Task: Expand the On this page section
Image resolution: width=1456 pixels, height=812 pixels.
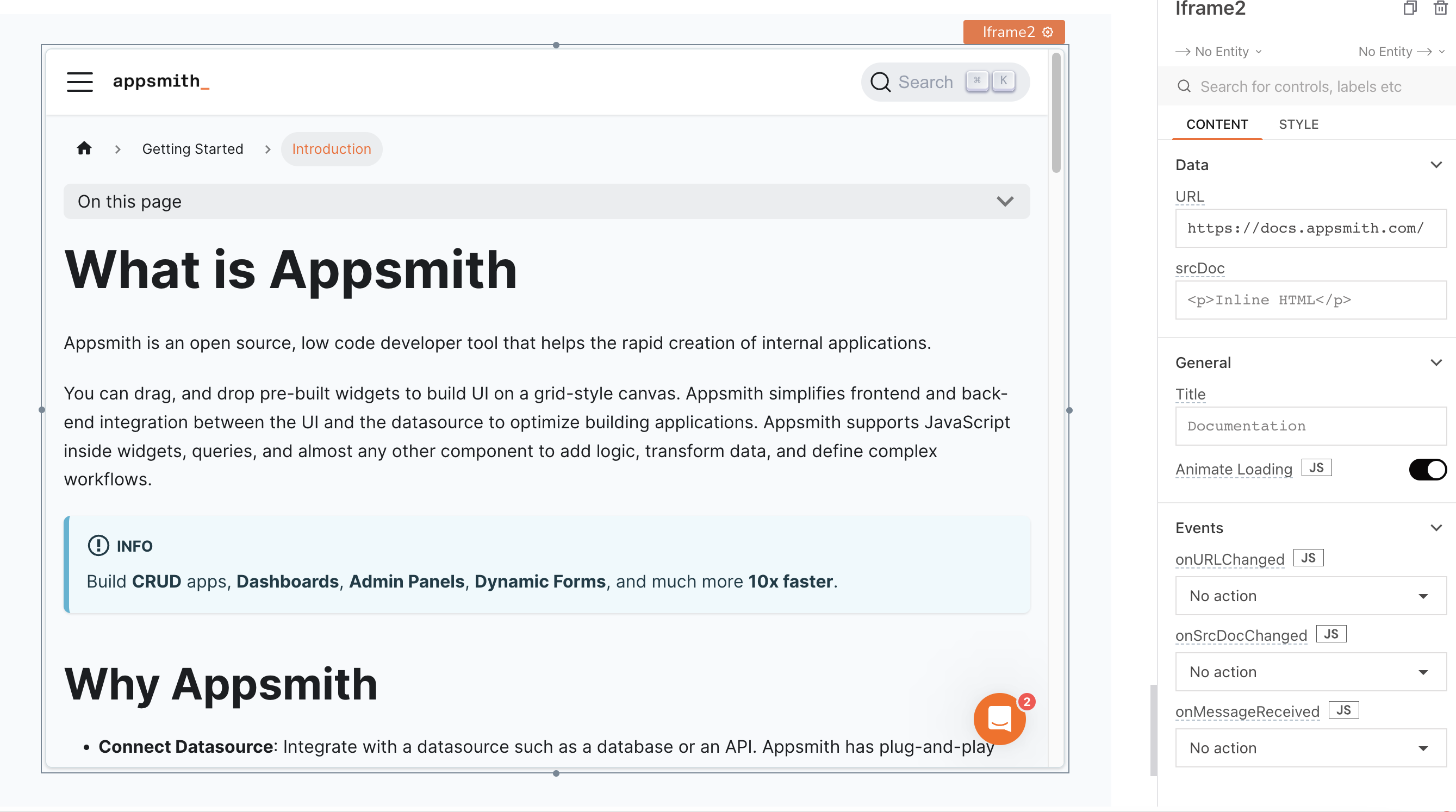Action: pos(1006,201)
